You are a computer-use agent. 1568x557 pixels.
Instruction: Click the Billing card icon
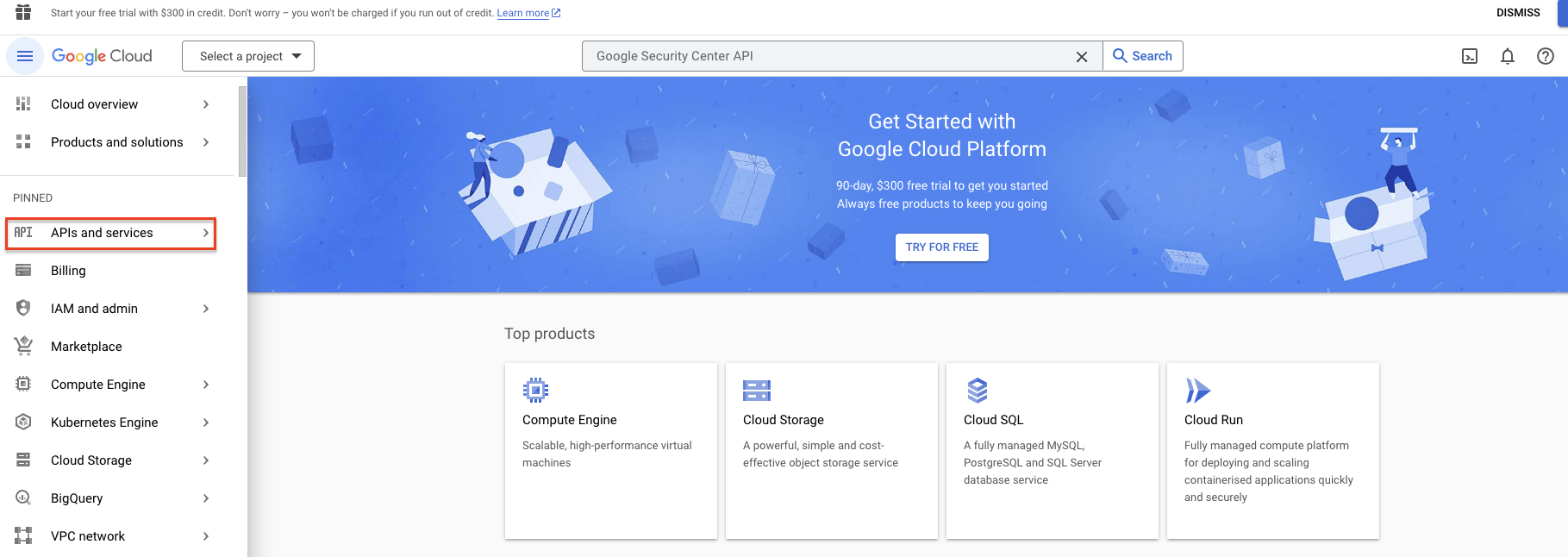click(x=23, y=271)
